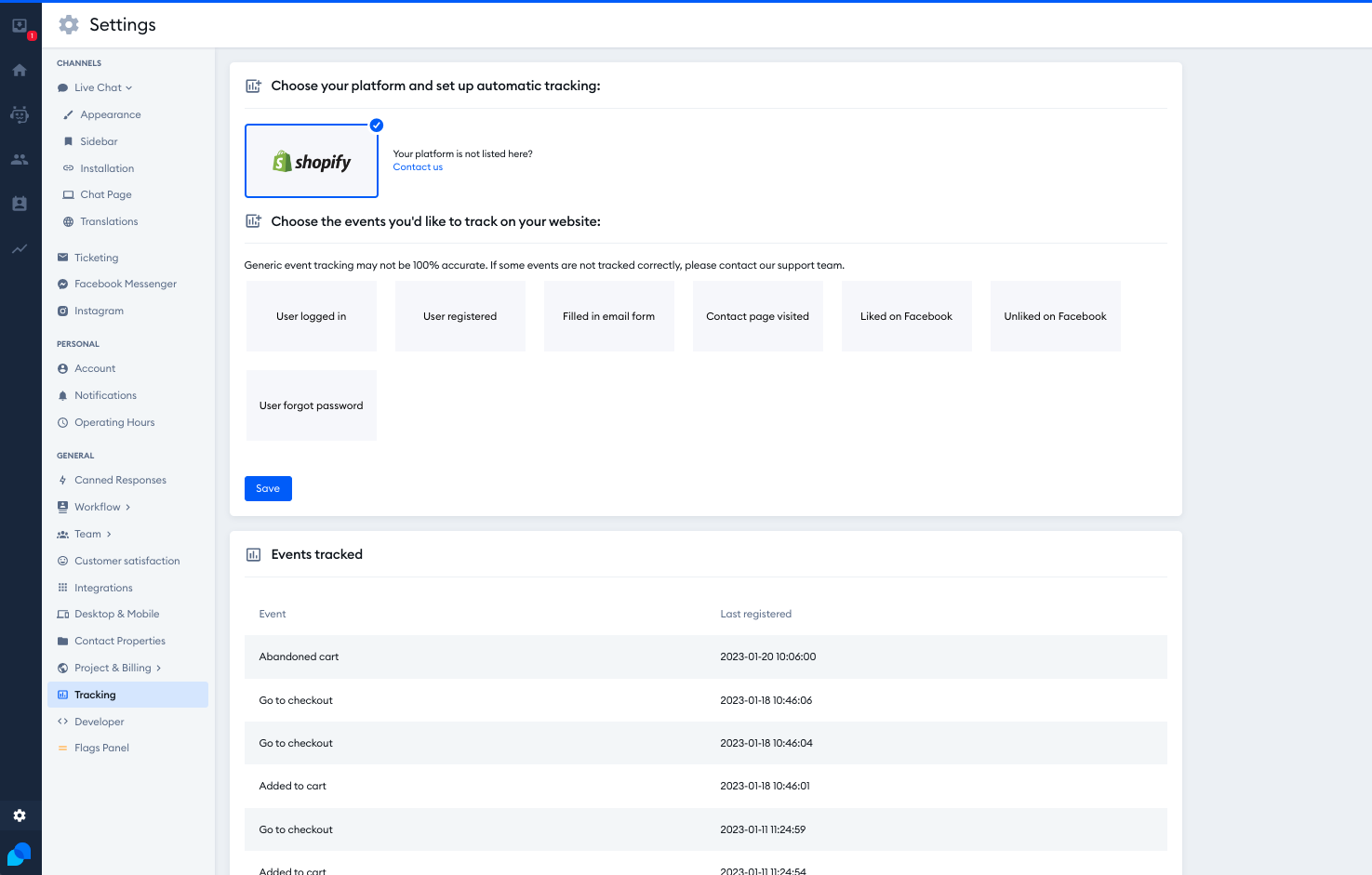Image resolution: width=1372 pixels, height=875 pixels.
Task: Open the analytics trend icon in left rail
Action: point(20,248)
